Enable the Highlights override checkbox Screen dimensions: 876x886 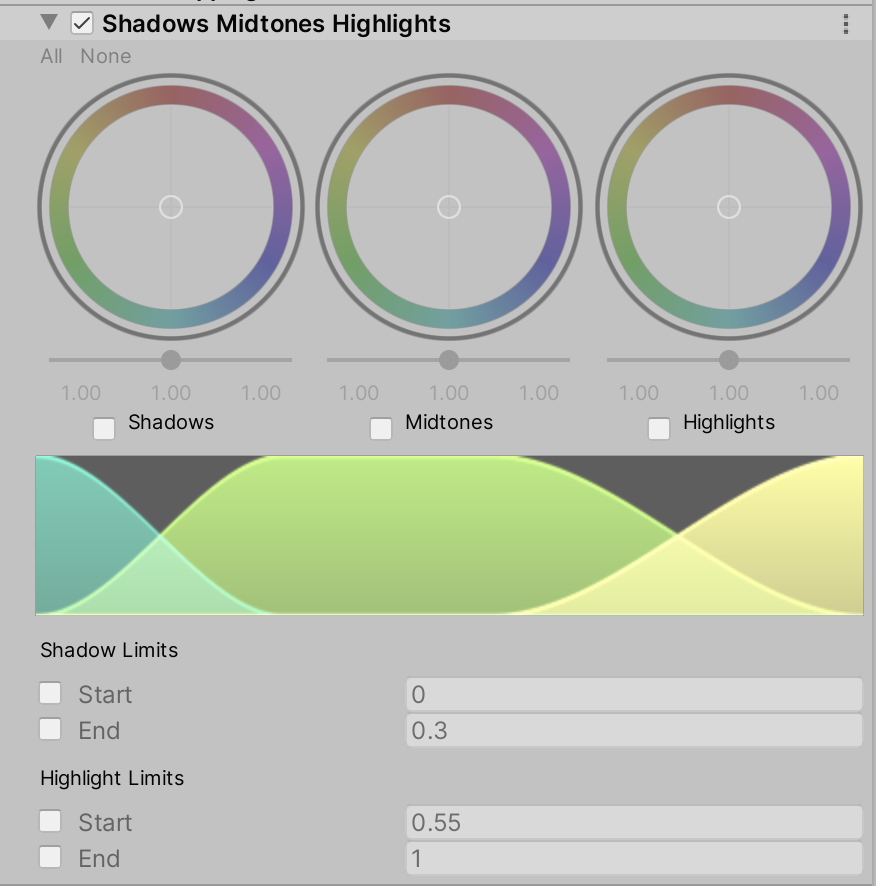point(659,429)
